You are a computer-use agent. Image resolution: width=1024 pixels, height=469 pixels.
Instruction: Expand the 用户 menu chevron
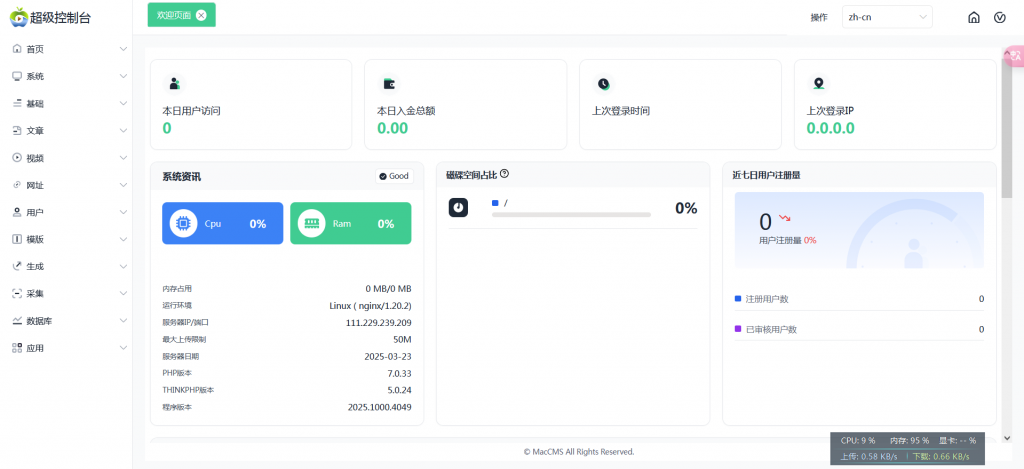pyautogui.click(x=123, y=212)
